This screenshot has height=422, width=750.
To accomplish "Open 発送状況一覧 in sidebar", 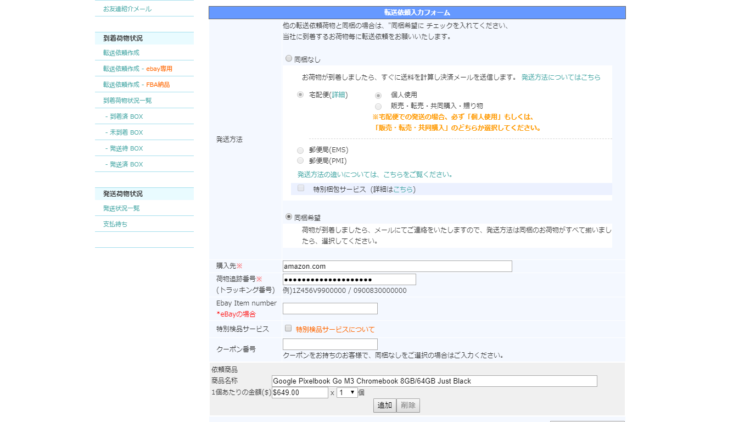I will pyautogui.click(x=121, y=208).
